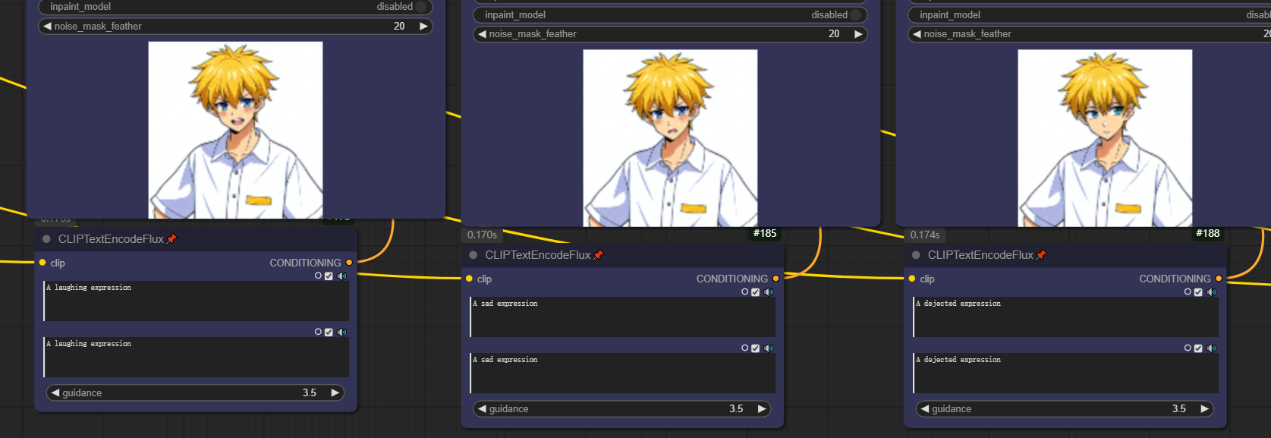Click speaker icon above first laughing expression textbox
Screen dimensions: 1271x438
[342, 276]
